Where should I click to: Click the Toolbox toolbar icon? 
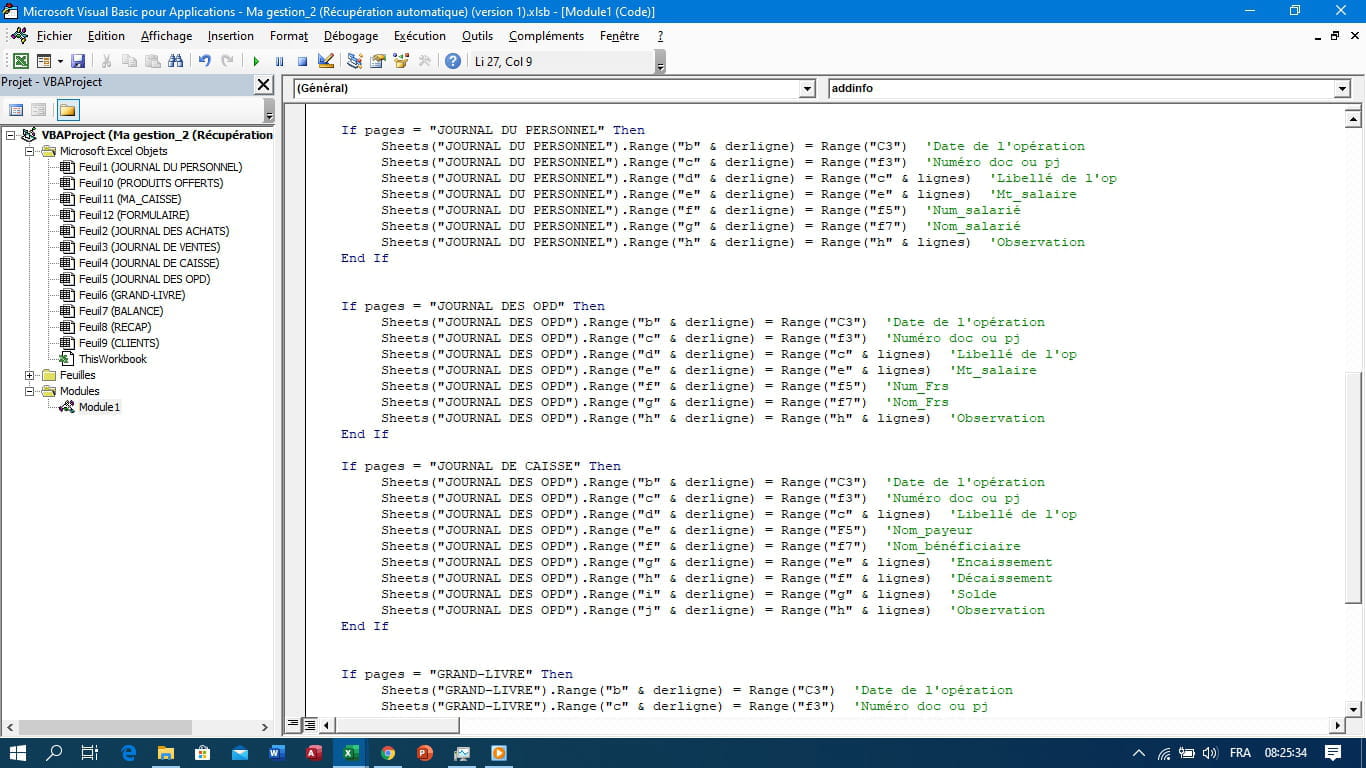point(424,61)
